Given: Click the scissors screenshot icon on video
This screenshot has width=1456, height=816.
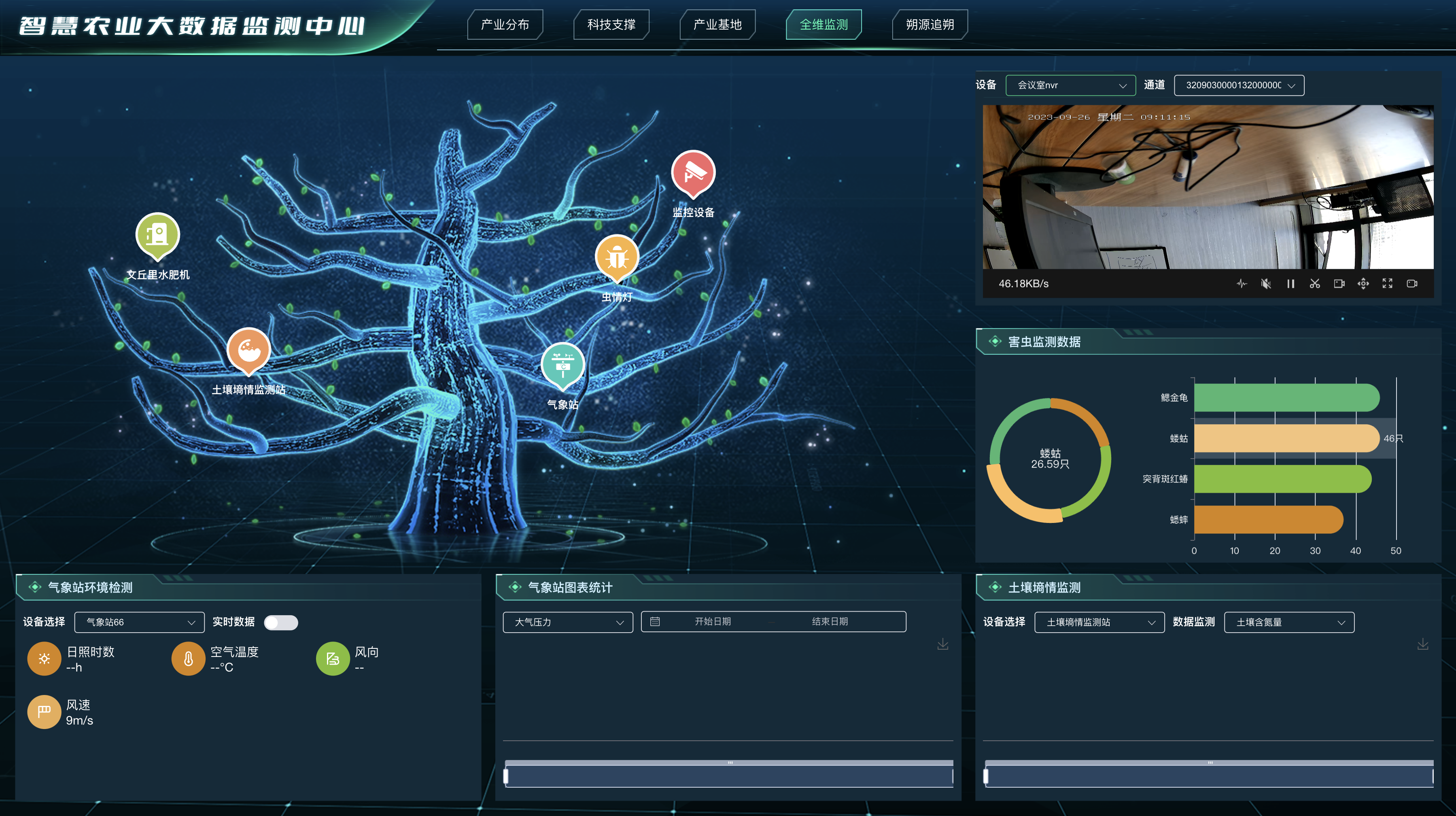Looking at the screenshot, I should (1315, 284).
